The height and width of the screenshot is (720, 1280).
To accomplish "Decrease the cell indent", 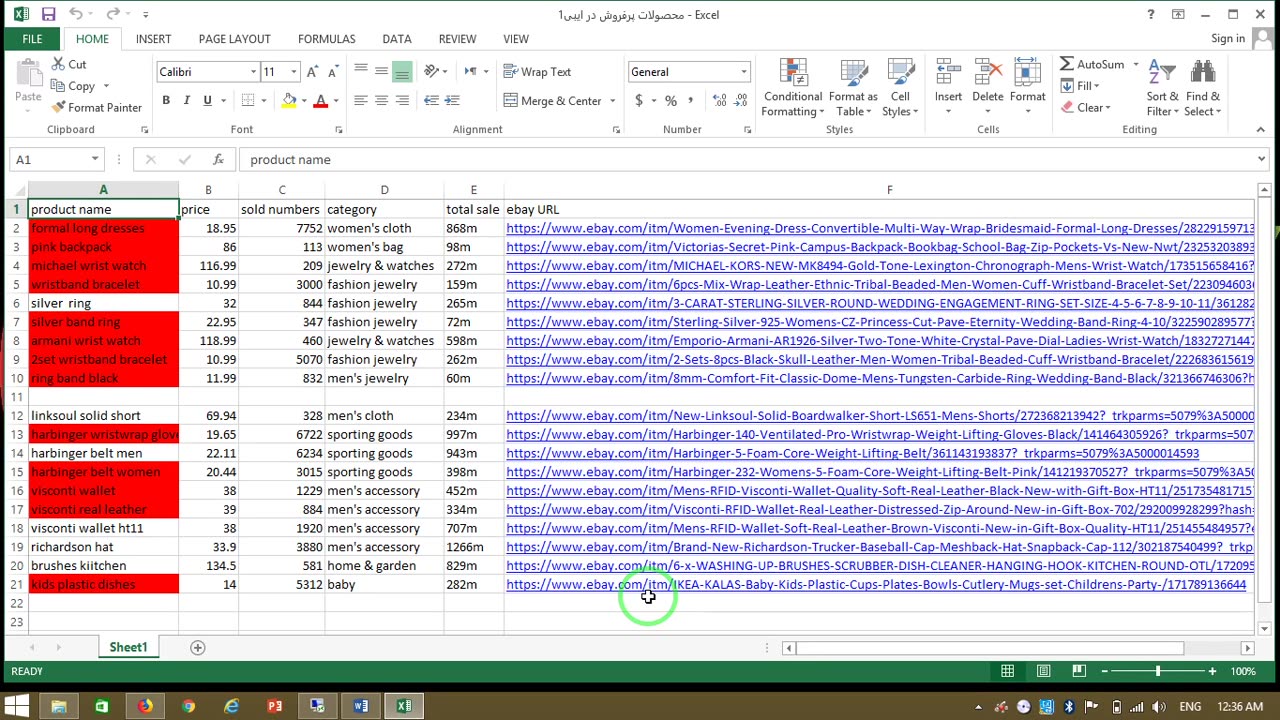I will [x=431, y=100].
